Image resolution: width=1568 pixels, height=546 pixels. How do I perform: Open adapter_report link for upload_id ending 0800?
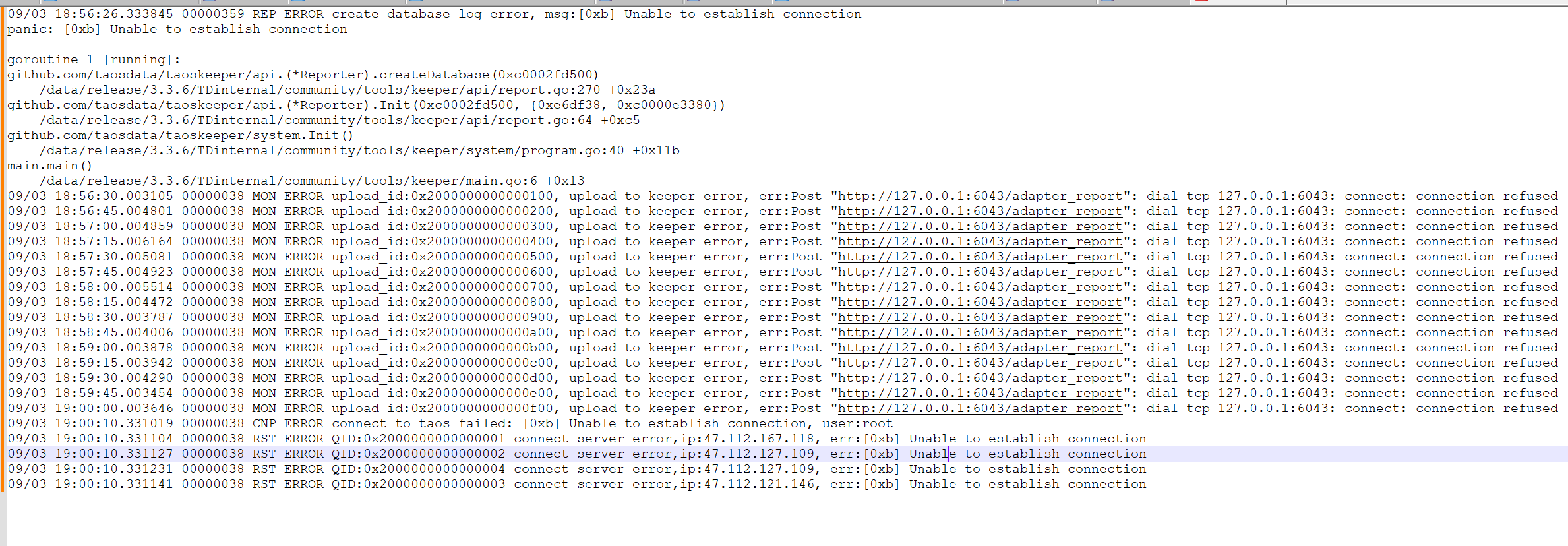[979, 302]
